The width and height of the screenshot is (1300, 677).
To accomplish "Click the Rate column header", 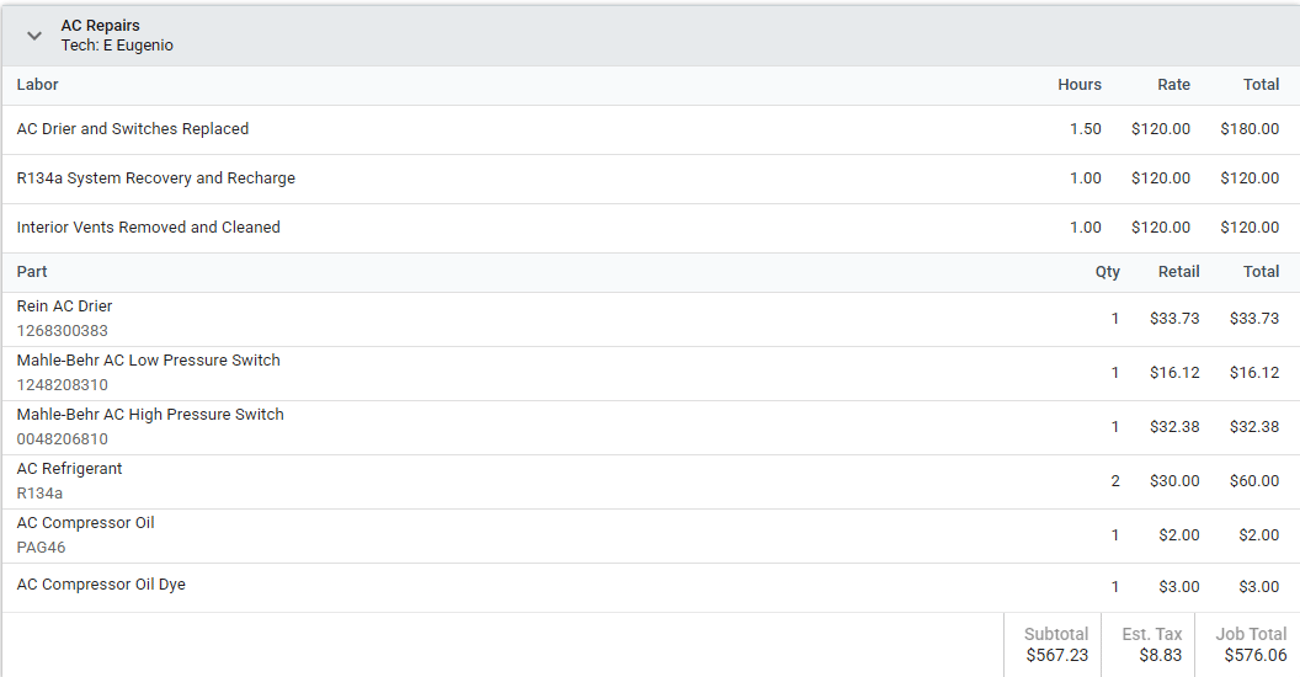I will coord(1173,85).
